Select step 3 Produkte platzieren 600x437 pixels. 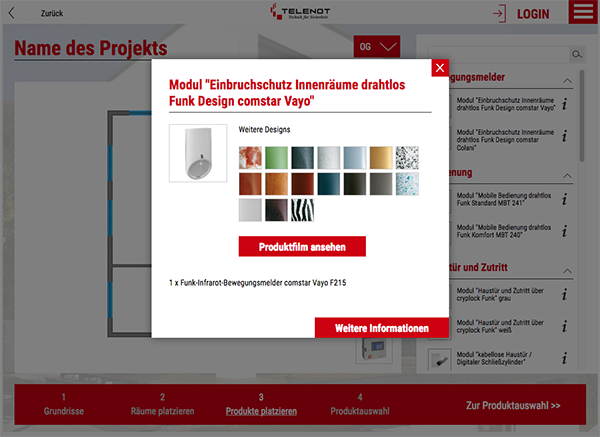261,404
